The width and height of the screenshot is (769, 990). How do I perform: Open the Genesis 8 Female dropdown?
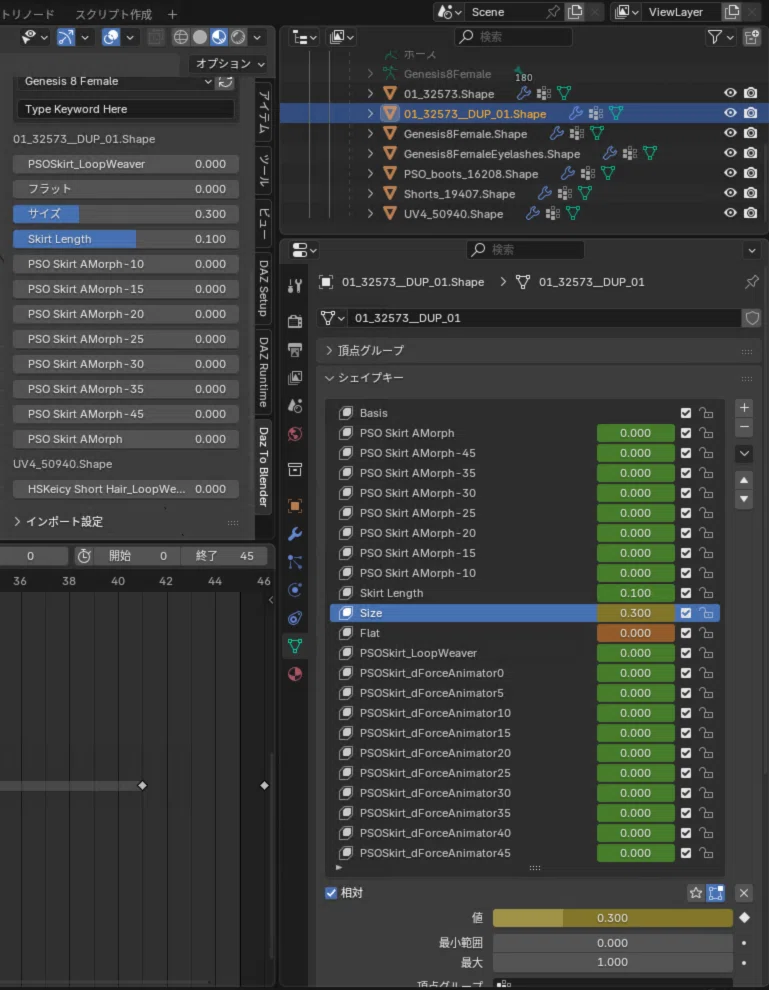[116, 81]
